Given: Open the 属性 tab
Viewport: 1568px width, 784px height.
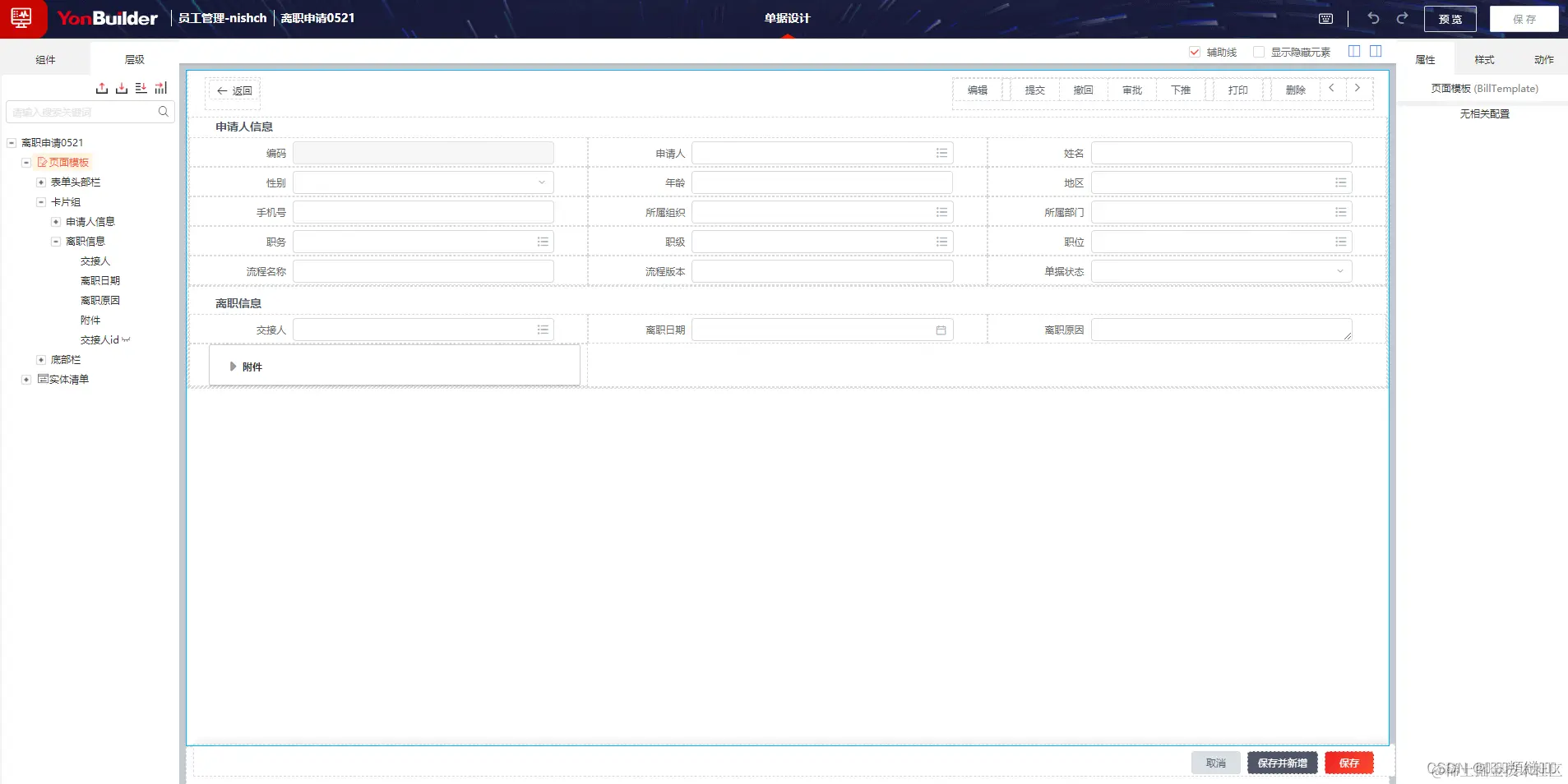Looking at the screenshot, I should coord(1425,60).
